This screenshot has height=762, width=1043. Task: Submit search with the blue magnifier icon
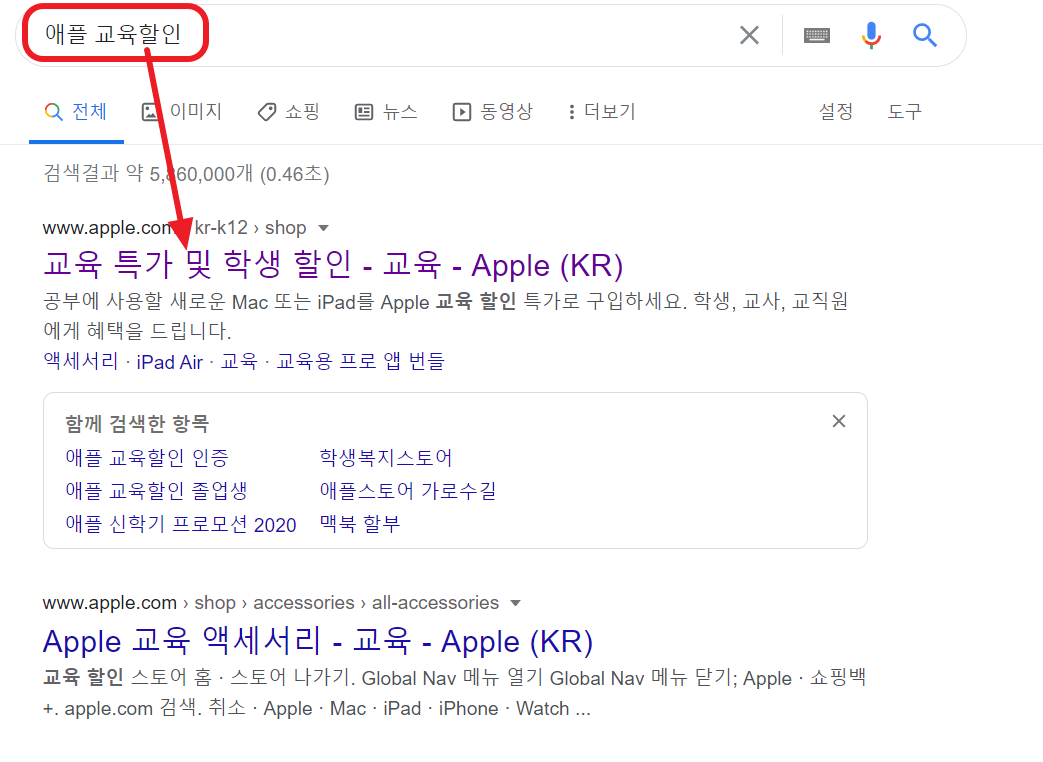(x=925, y=35)
